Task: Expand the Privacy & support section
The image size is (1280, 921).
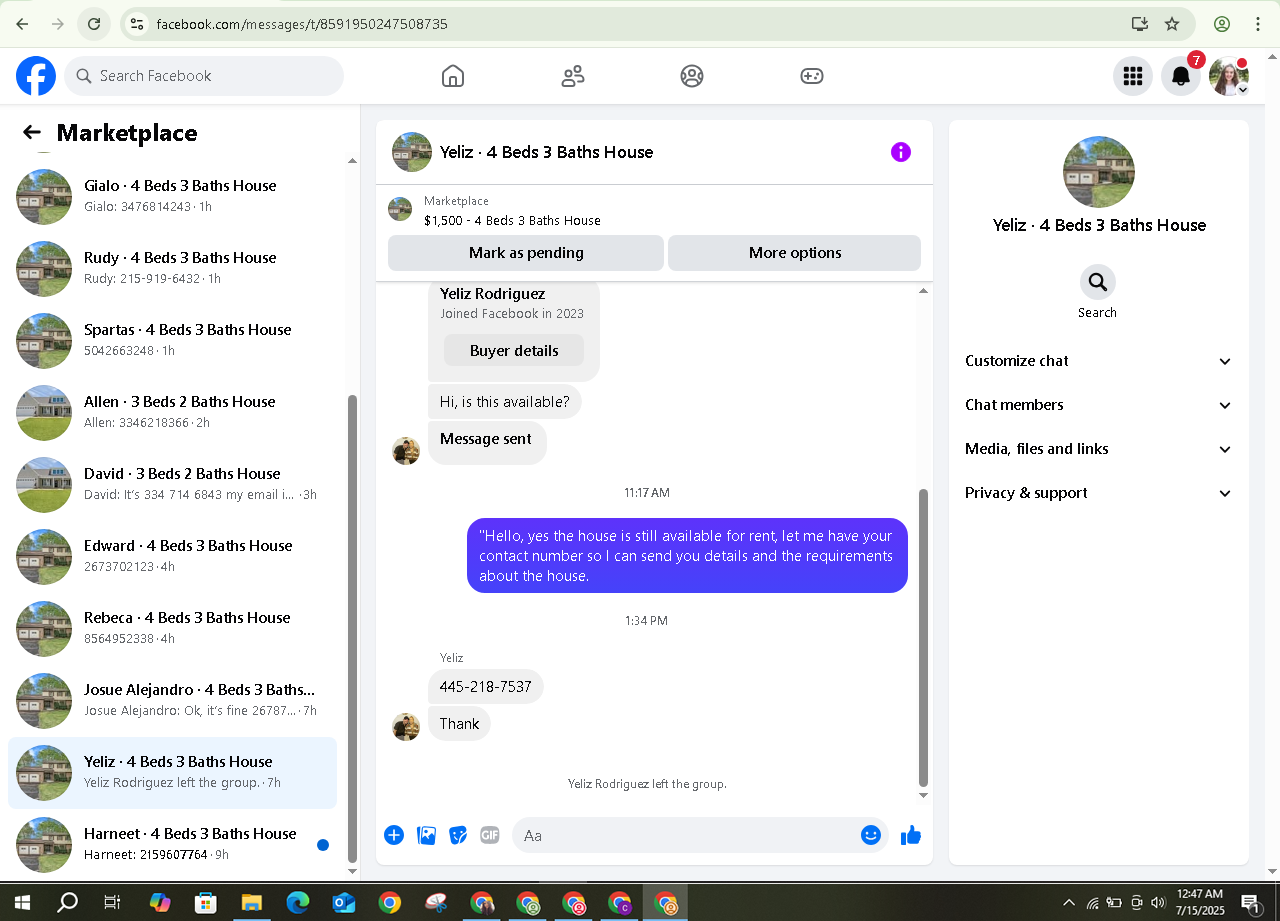Action: tap(1098, 493)
